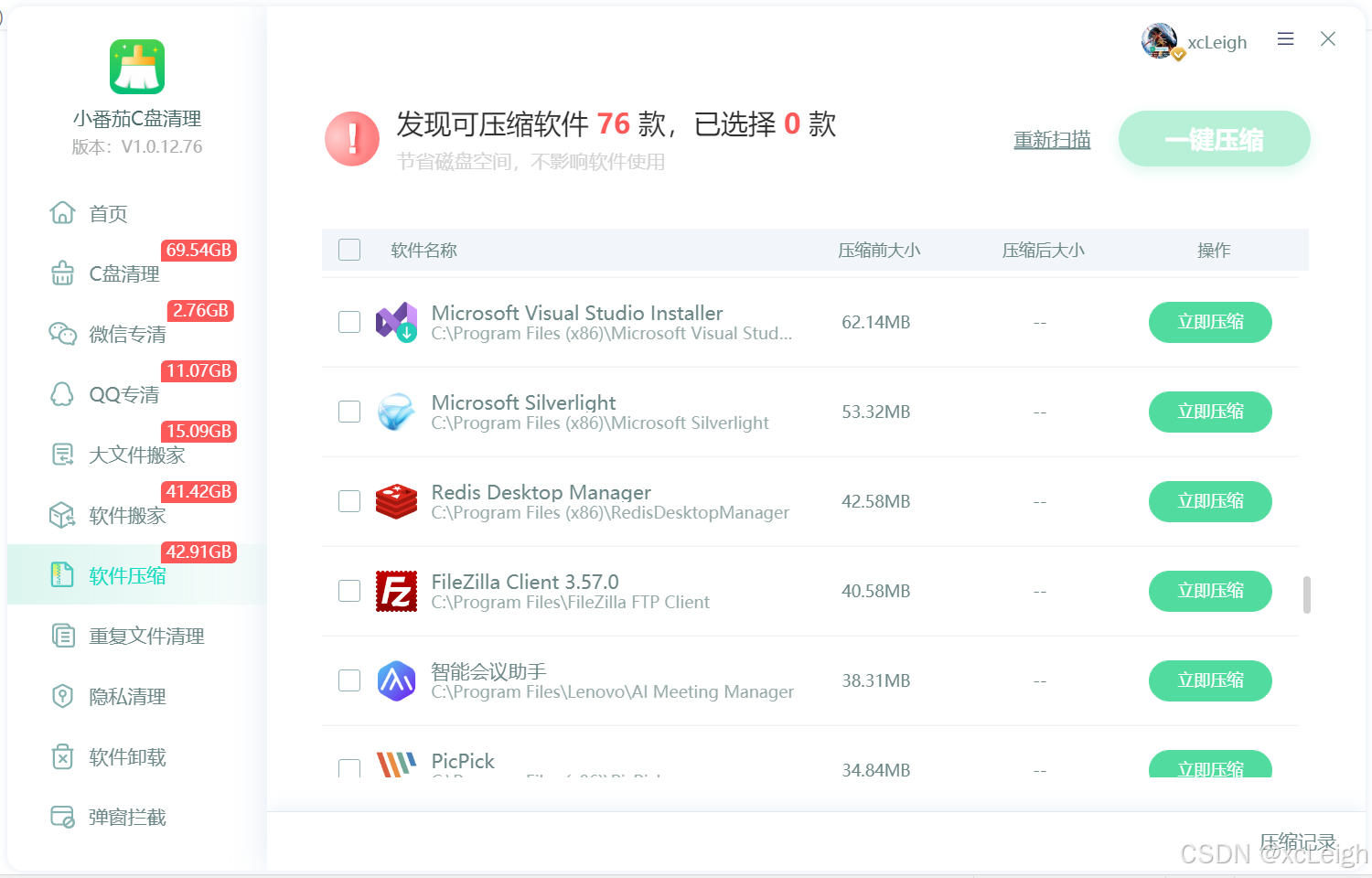1372x878 pixels.
Task: Open the QQ专清 sidebar item
Action: point(137,394)
